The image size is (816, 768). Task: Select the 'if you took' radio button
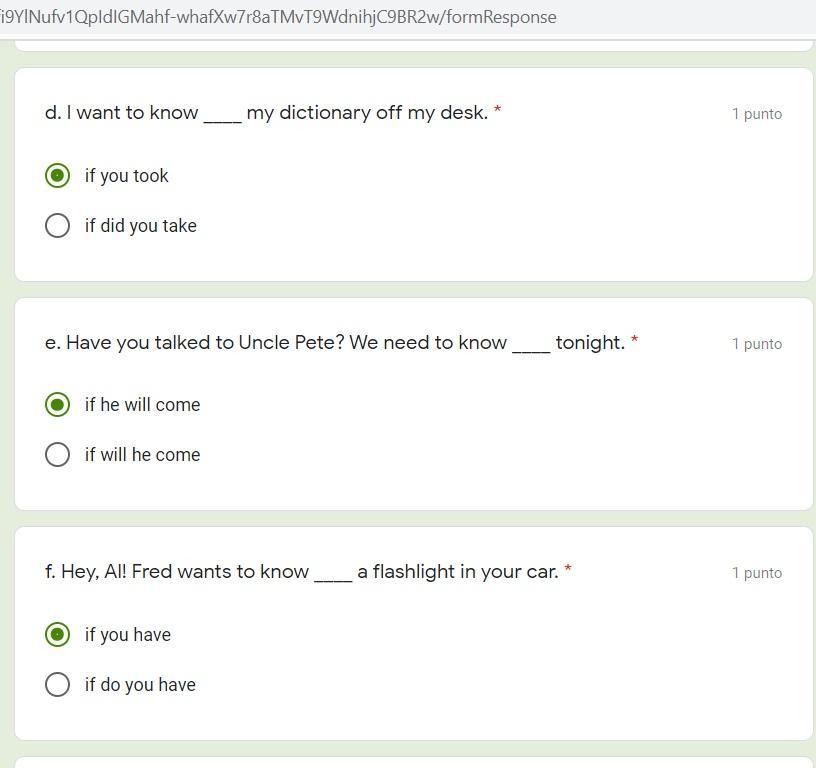(x=58, y=176)
